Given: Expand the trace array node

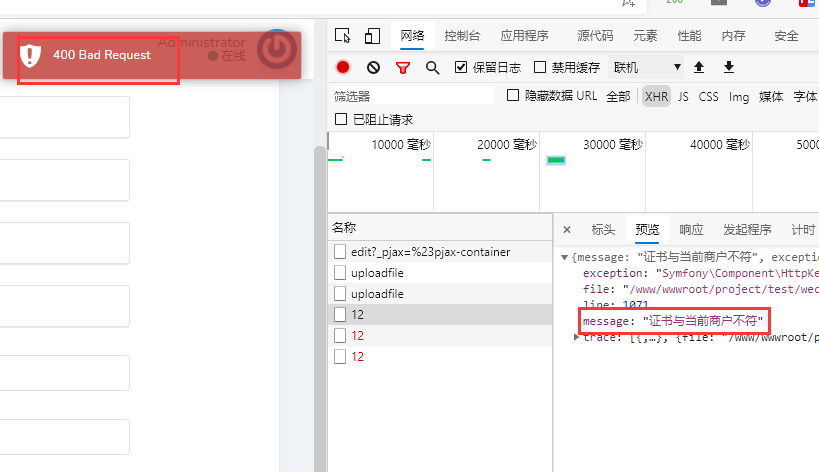Looking at the screenshot, I should (576, 337).
